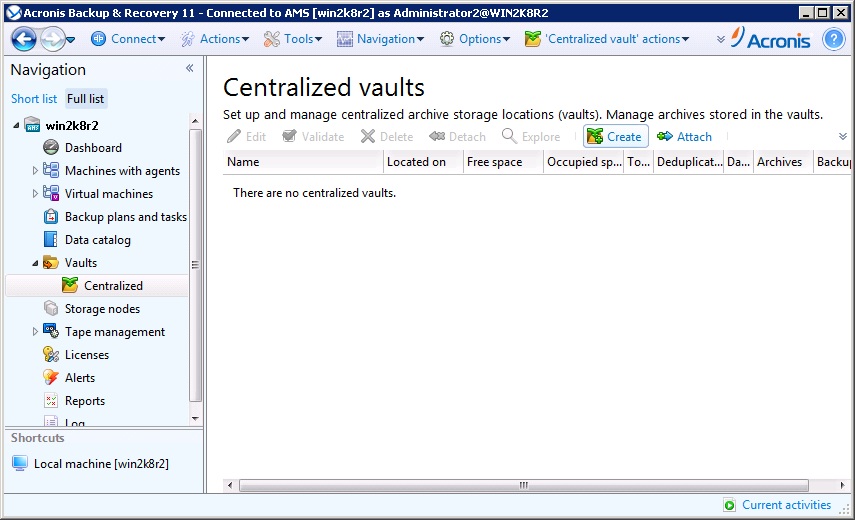Click the Back navigation arrow icon
The image size is (855, 520).
(x=23, y=39)
